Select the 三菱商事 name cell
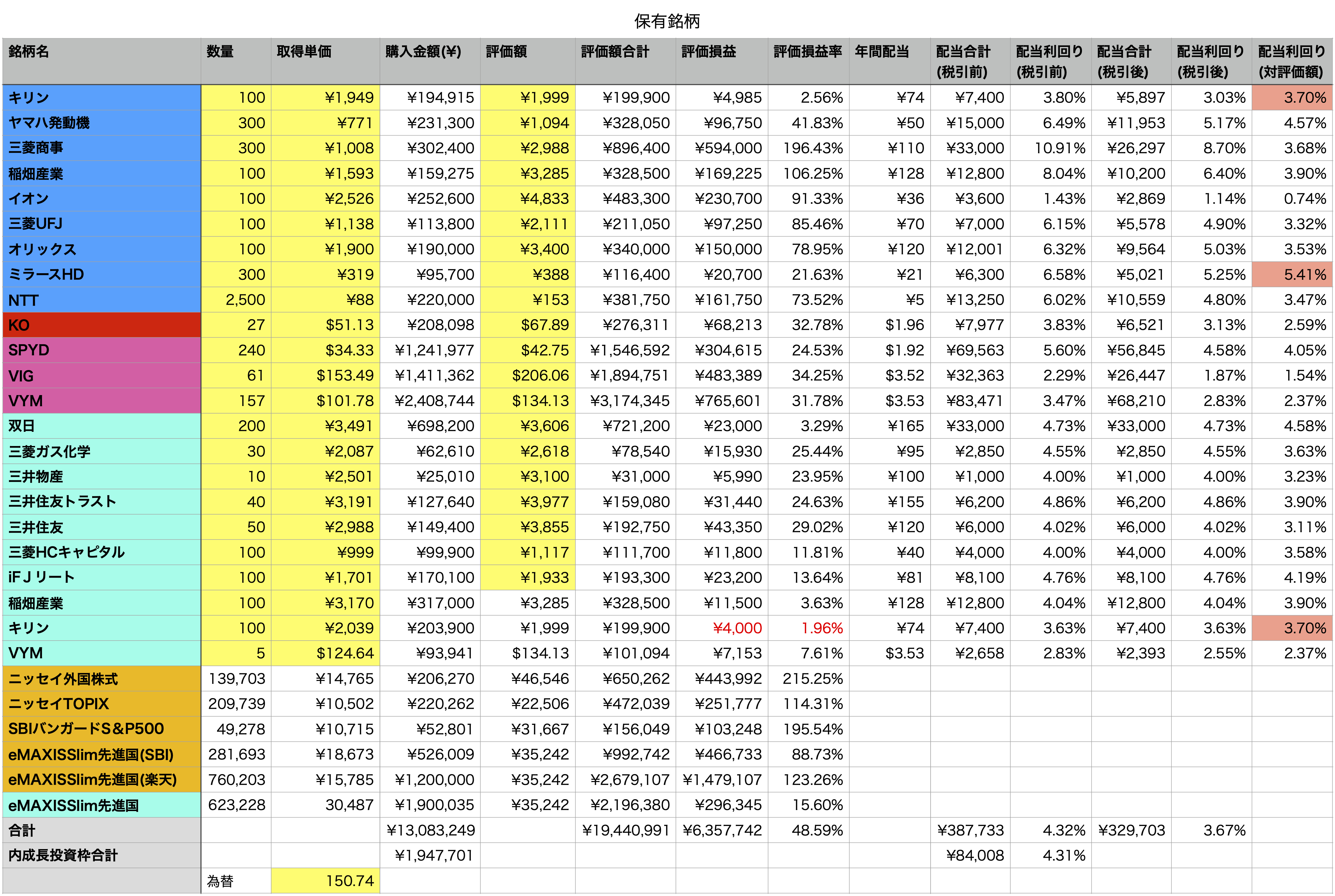The height and width of the screenshot is (896, 1335). (x=102, y=148)
